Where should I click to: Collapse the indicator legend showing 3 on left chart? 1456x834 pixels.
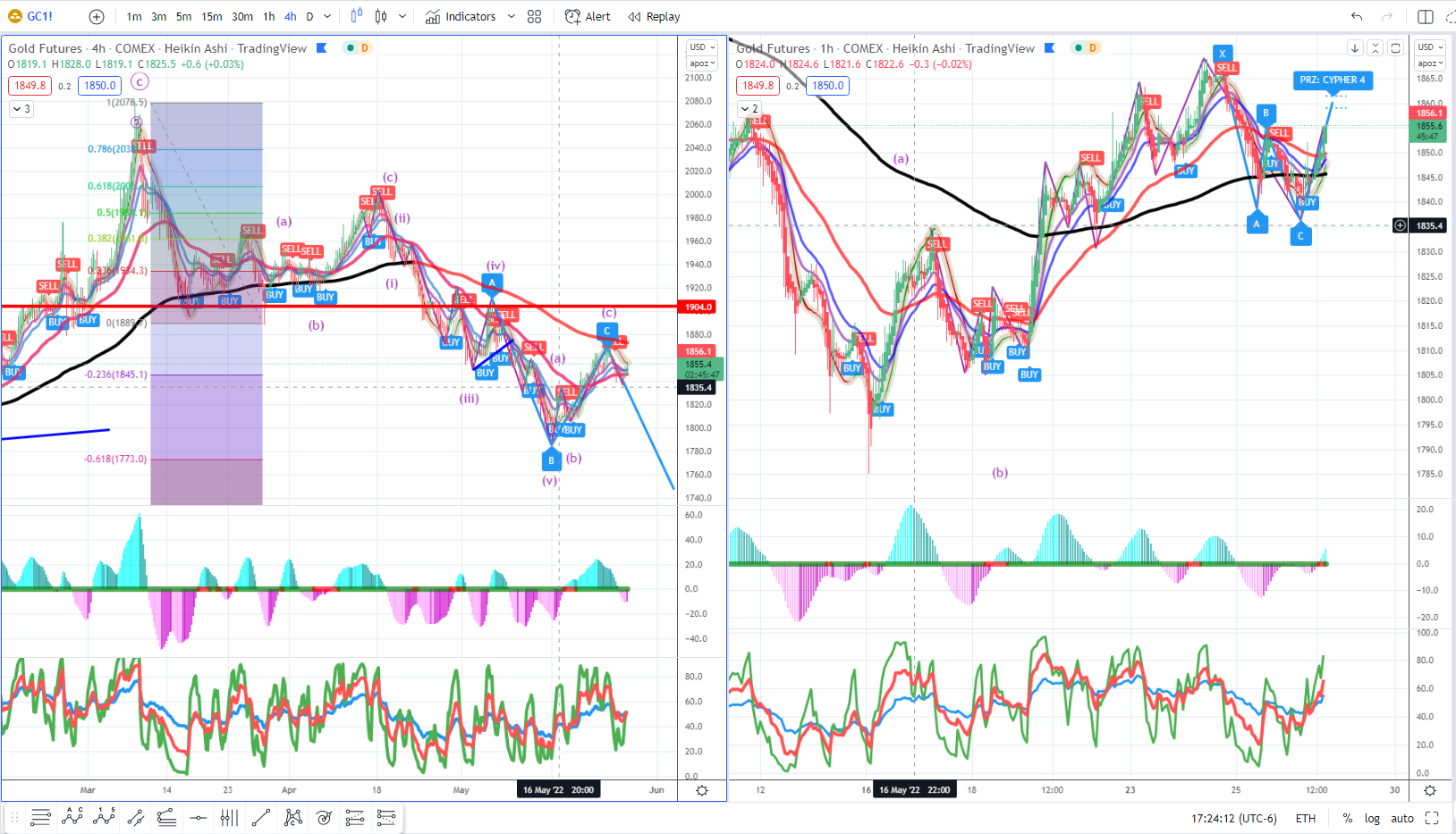21,109
